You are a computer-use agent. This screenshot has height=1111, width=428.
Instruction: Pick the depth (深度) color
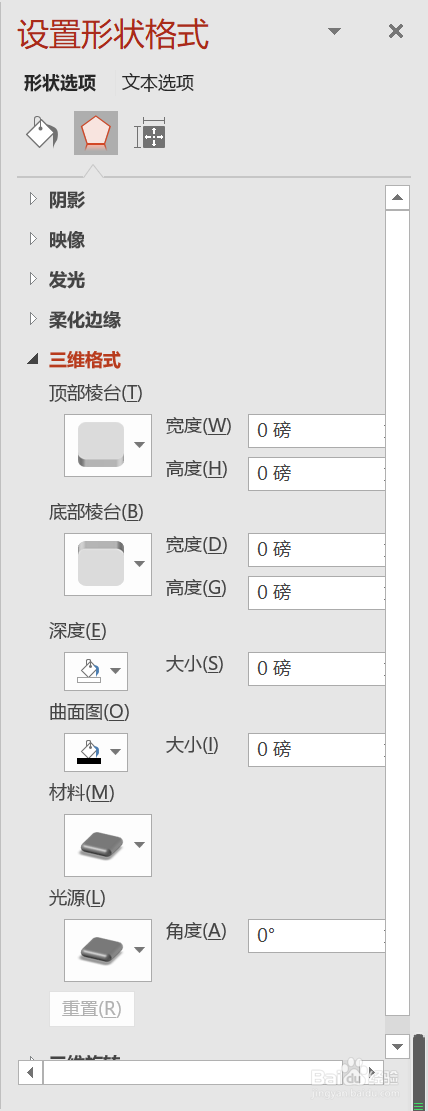[96, 671]
